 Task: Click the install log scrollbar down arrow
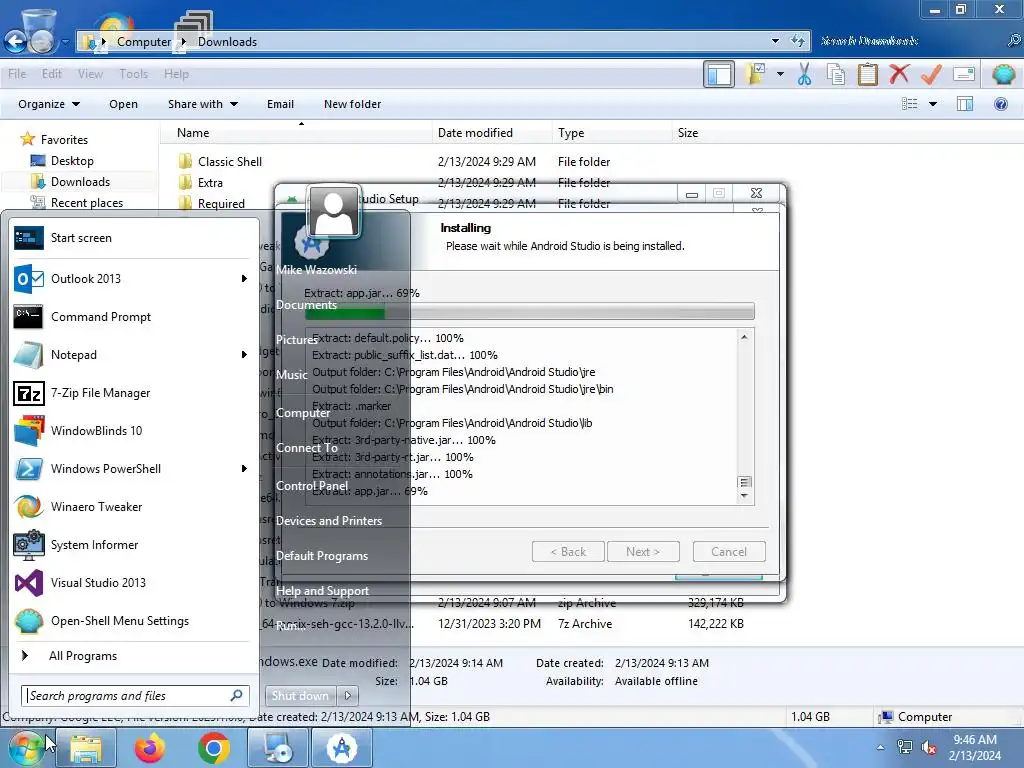744,497
